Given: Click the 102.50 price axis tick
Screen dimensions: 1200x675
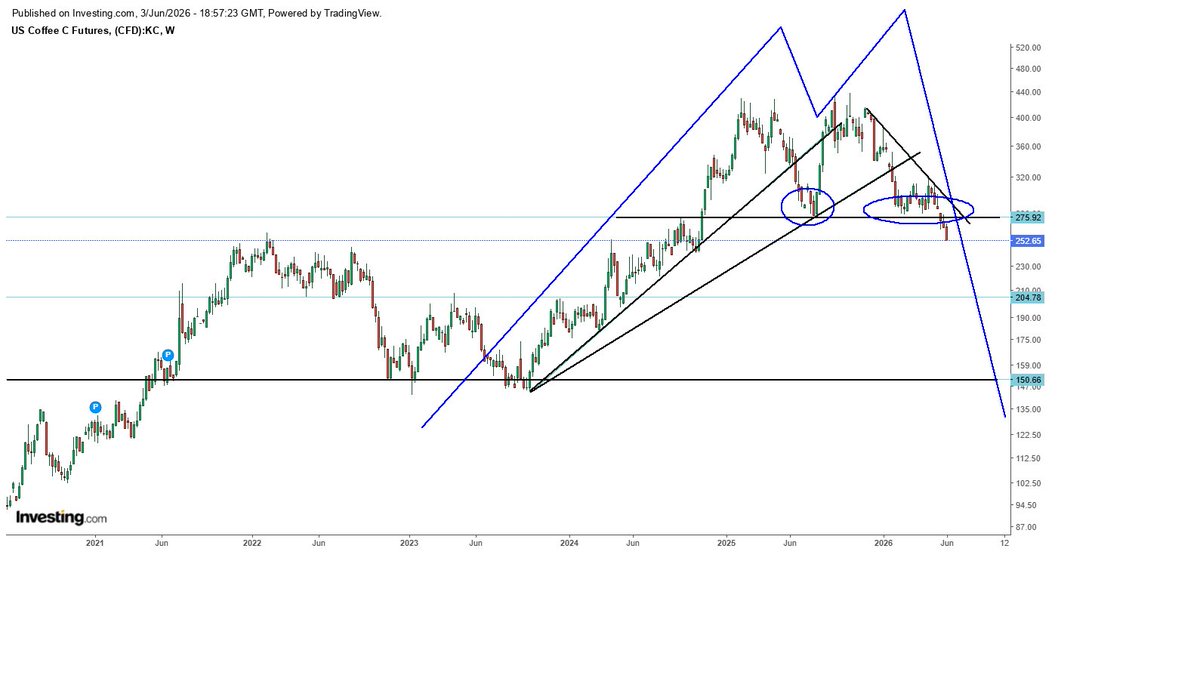Looking at the screenshot, I should [1030, 483].
